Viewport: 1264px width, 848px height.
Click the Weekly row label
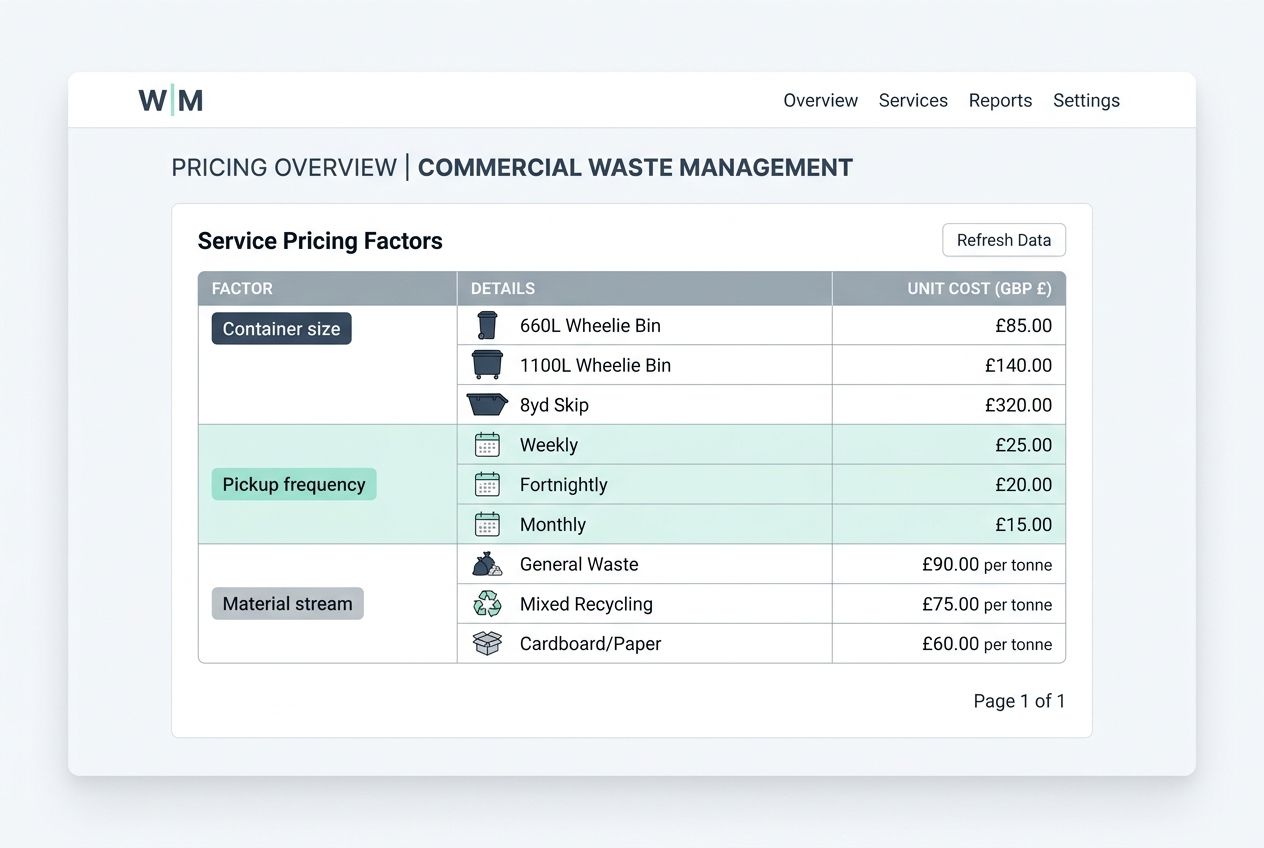tap(549, 445)
